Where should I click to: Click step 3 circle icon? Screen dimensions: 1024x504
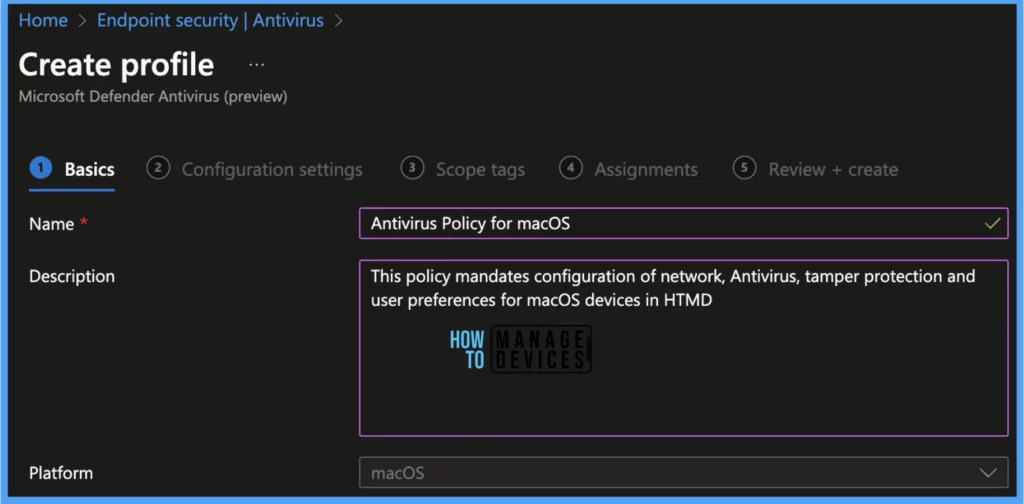pos(412,168)
